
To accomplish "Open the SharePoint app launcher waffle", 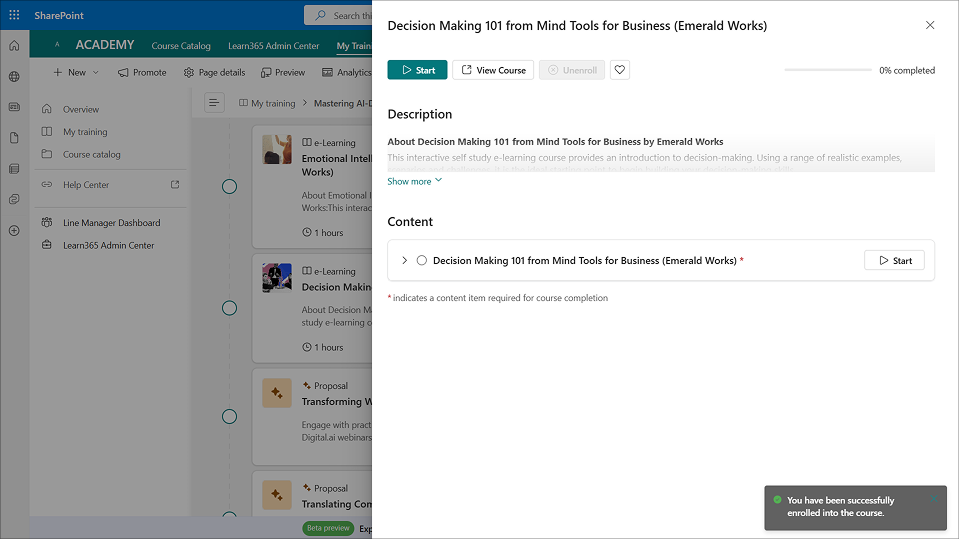I will (x=14, y=15).
